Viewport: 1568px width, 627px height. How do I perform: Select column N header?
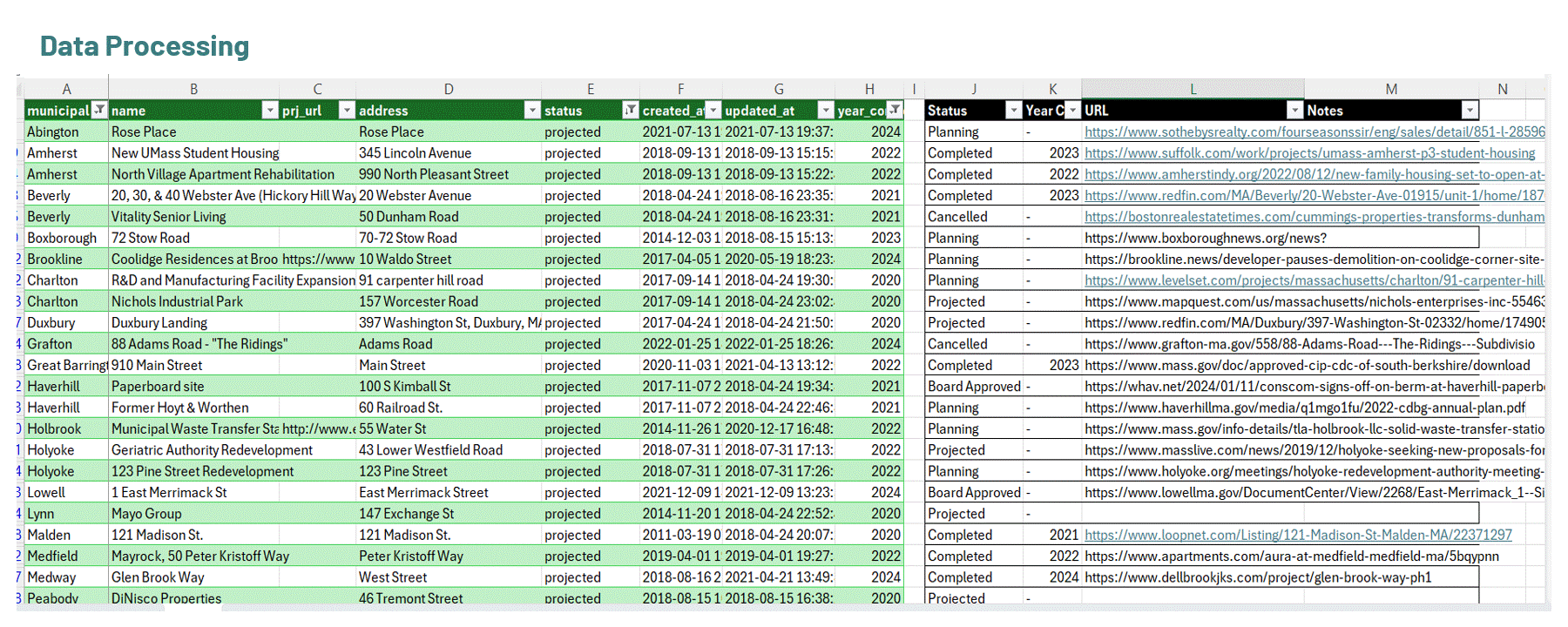point(1503,89)
